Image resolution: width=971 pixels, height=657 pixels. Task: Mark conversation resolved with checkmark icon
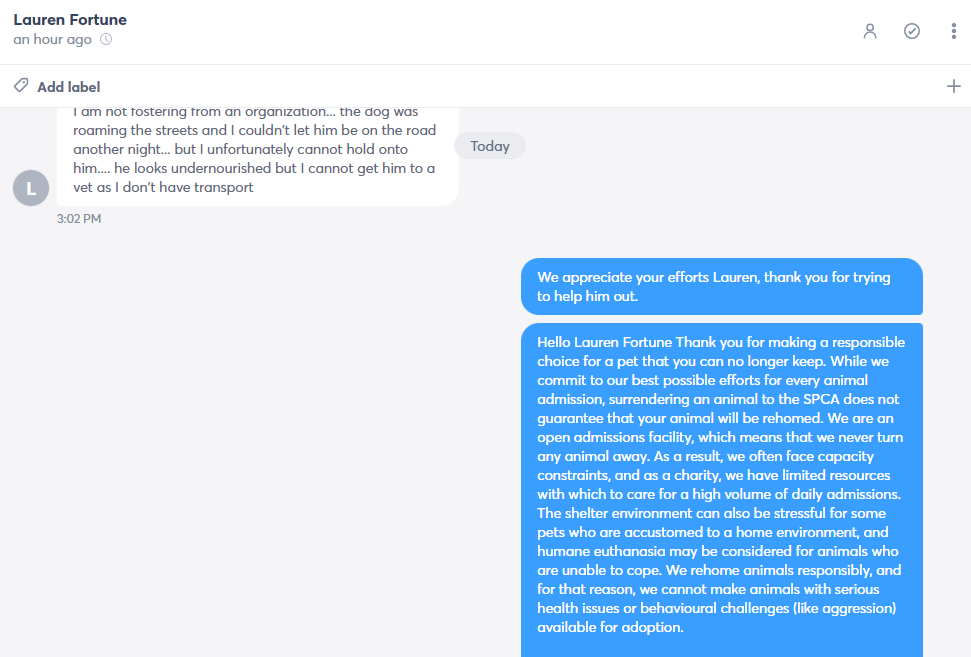coord(912,31)
